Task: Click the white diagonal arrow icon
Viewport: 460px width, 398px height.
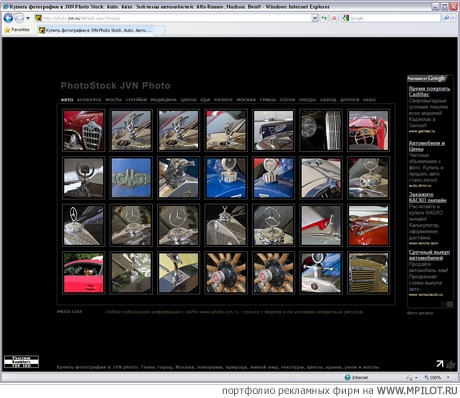Action: point(440,364)
